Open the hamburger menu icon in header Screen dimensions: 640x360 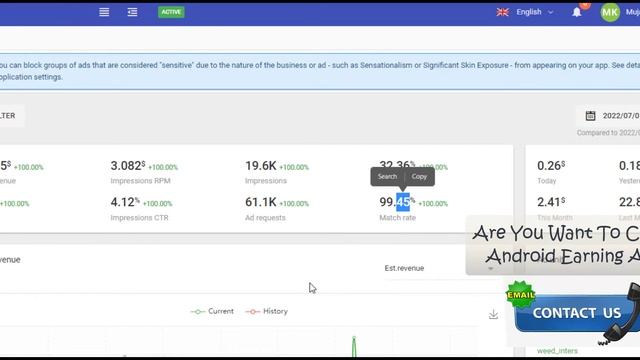pos(104,12)
